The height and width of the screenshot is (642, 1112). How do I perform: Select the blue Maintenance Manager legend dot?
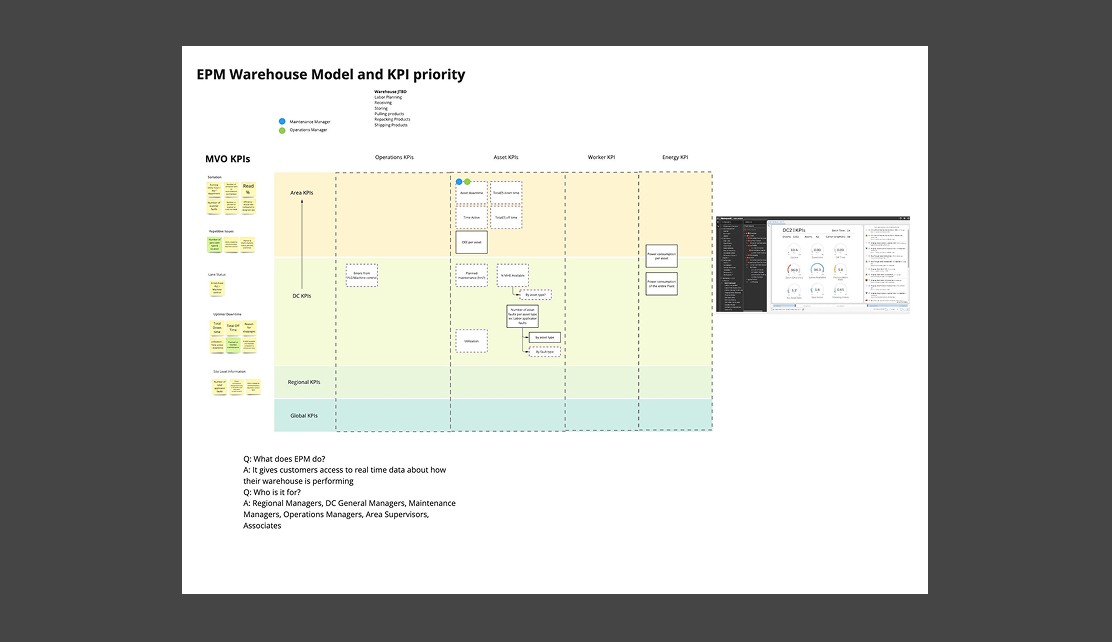tap(282, 121)
